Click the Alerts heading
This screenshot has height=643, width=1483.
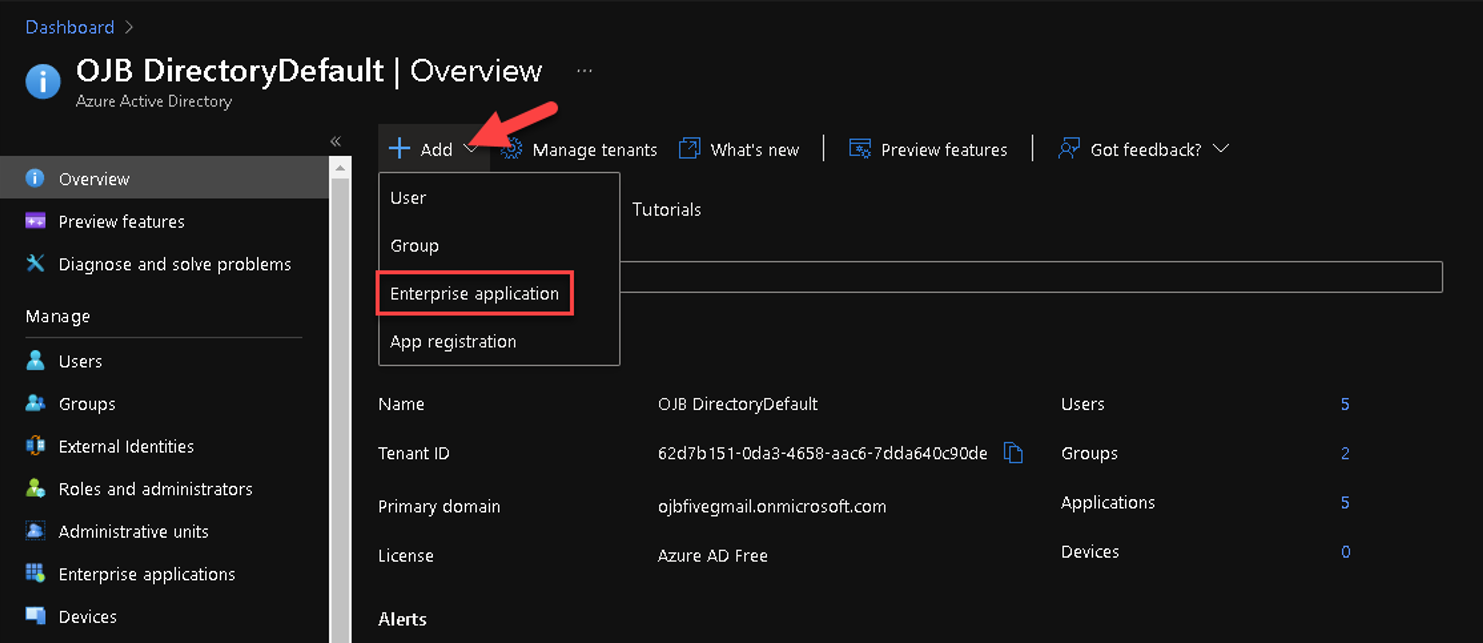[x=402, y=620]
